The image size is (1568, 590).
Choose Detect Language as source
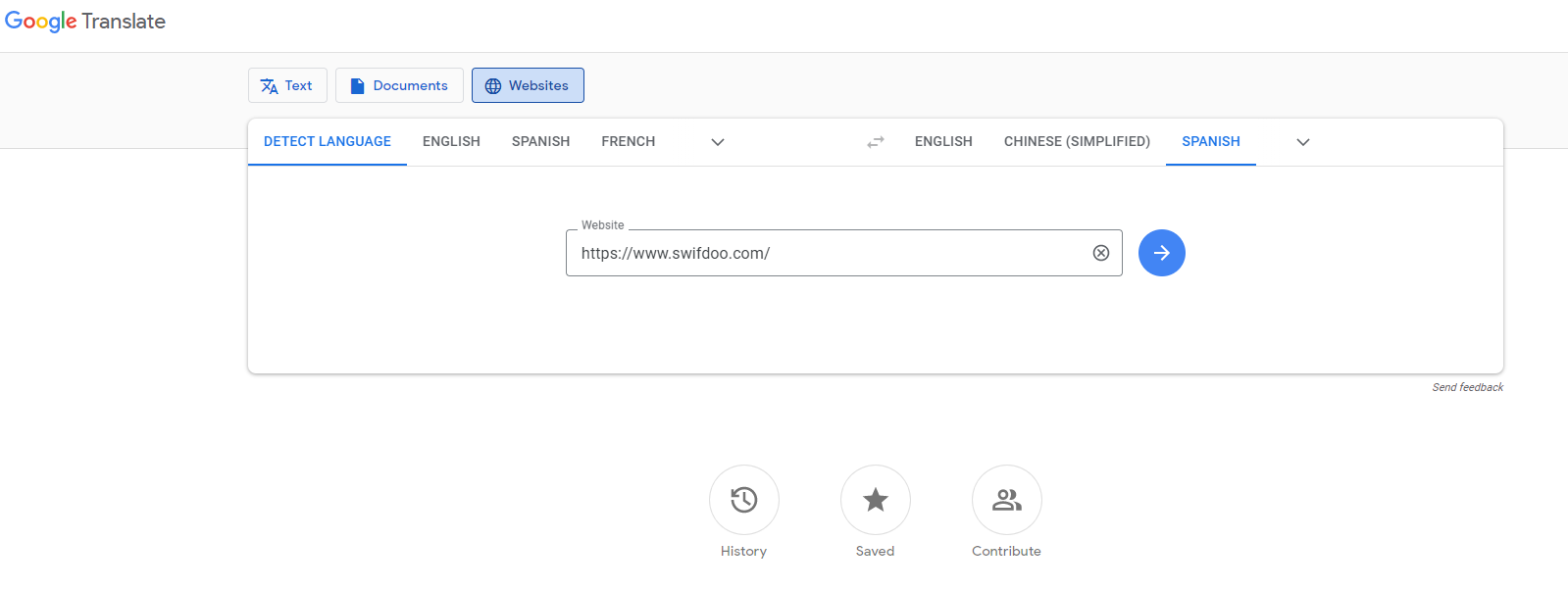pos(328,141)
